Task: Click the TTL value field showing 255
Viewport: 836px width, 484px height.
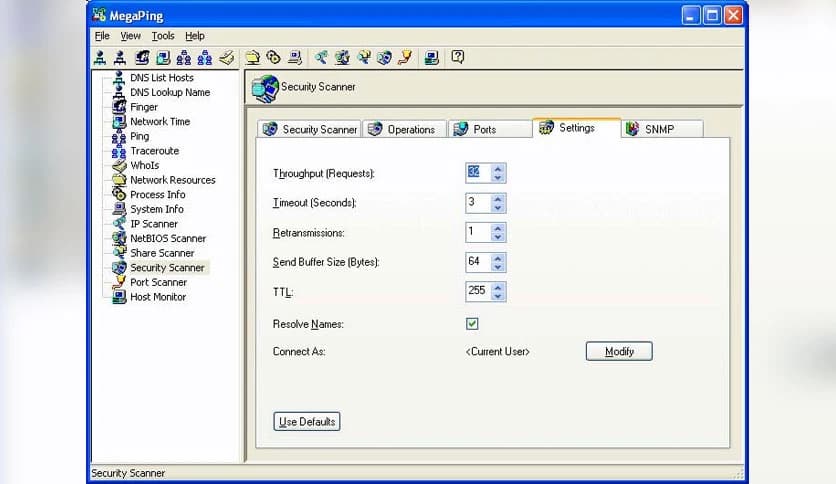Action: tap(478, 291)
